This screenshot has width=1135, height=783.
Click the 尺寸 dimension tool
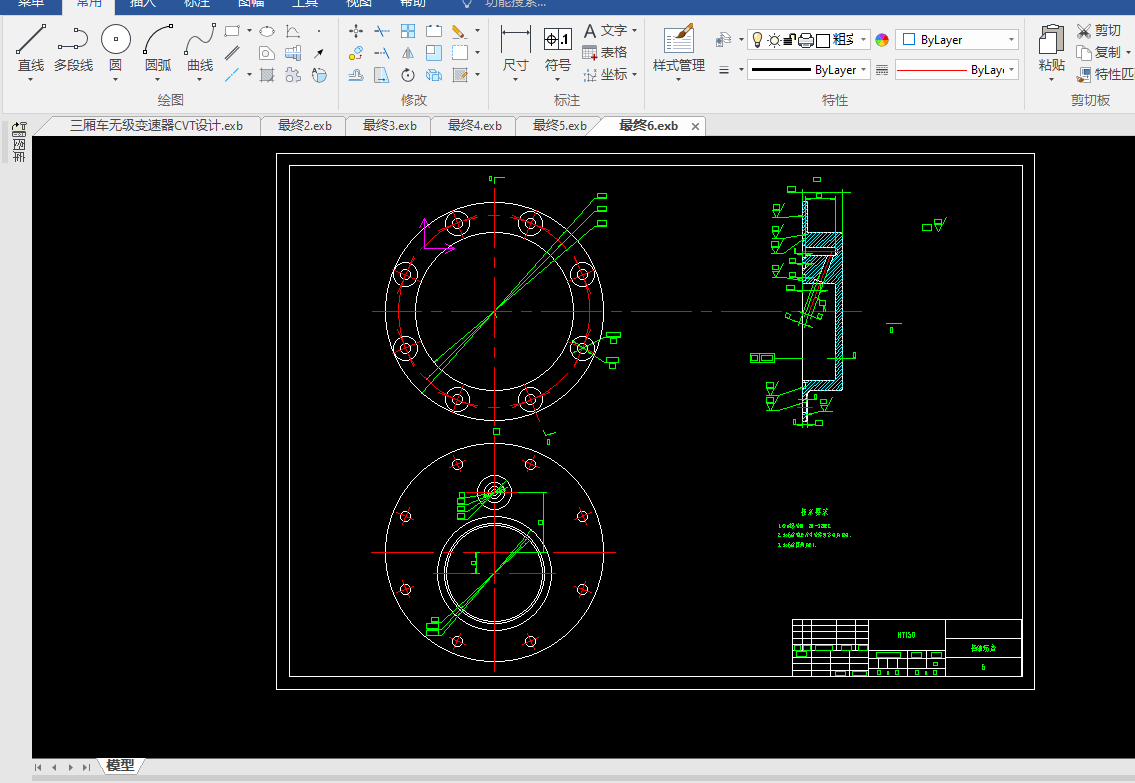click(515, 48)
